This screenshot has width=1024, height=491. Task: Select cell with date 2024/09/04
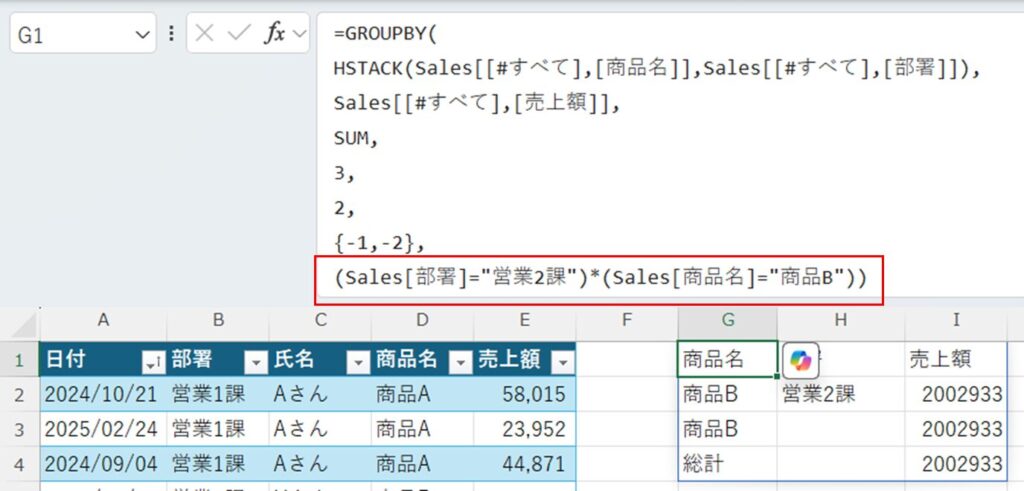[x=103, y=464]
